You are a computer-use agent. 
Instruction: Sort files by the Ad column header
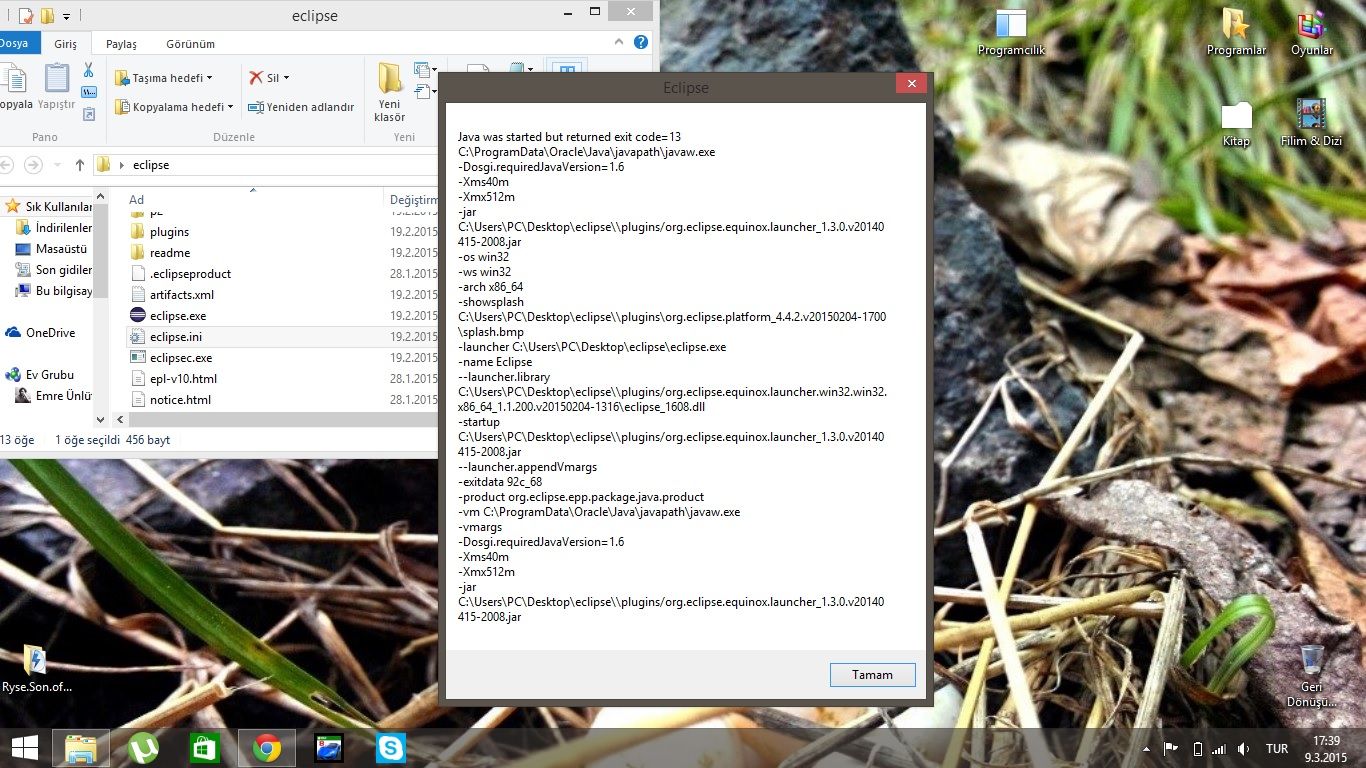(137, 200)
